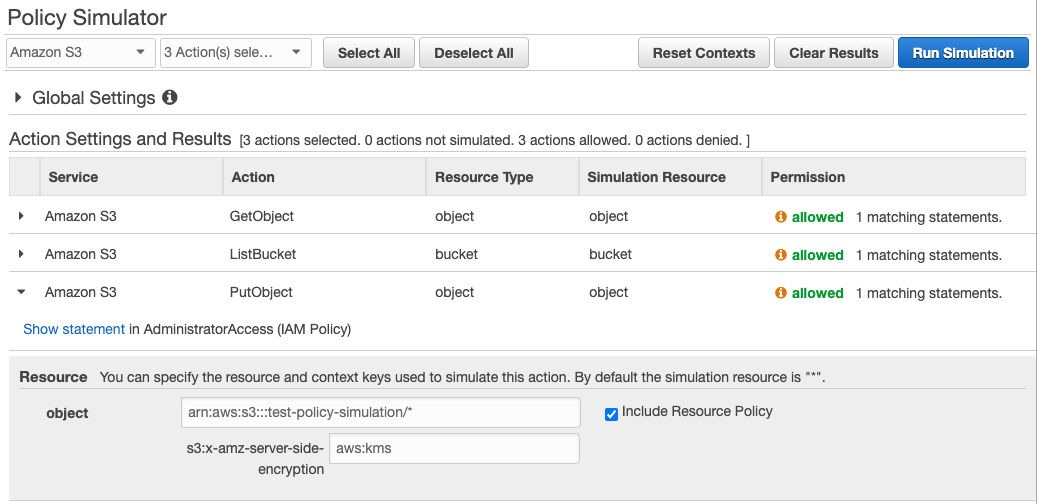The width and height of the screenshot is (1039, 504).
Task: Expand the GetObject action row
Action: click(21, 217)
